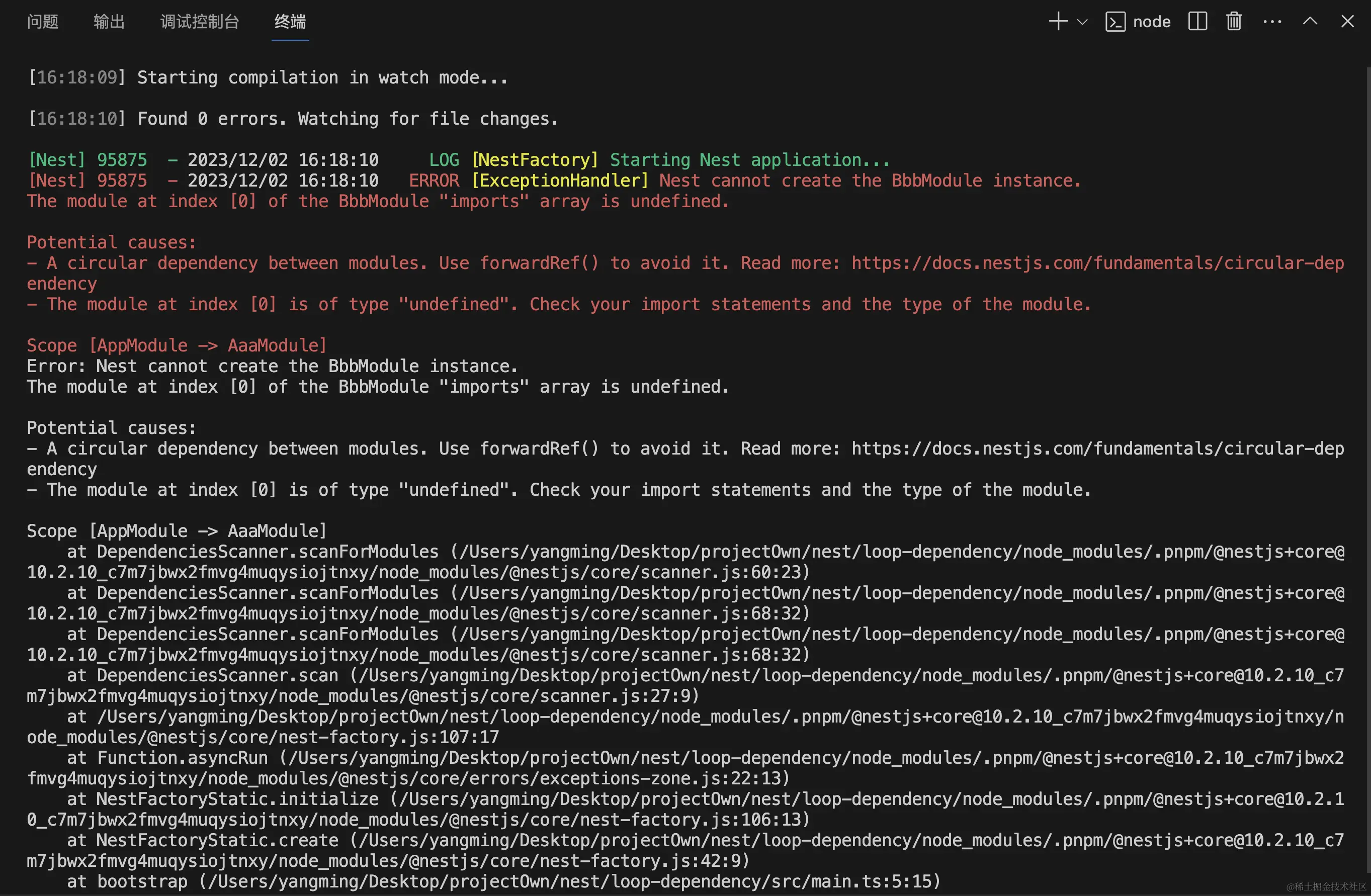Image resolution: width=1371 pixels, height=896 pixels.
Task: Select the 调试控制台 debug console tab
Action: point(199,22)
